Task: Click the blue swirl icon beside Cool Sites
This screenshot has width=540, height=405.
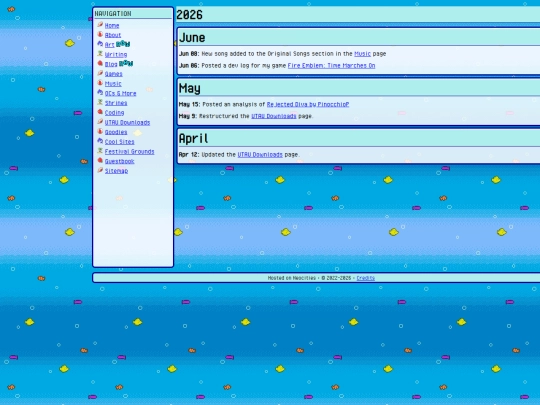Action: pos(100,141)
